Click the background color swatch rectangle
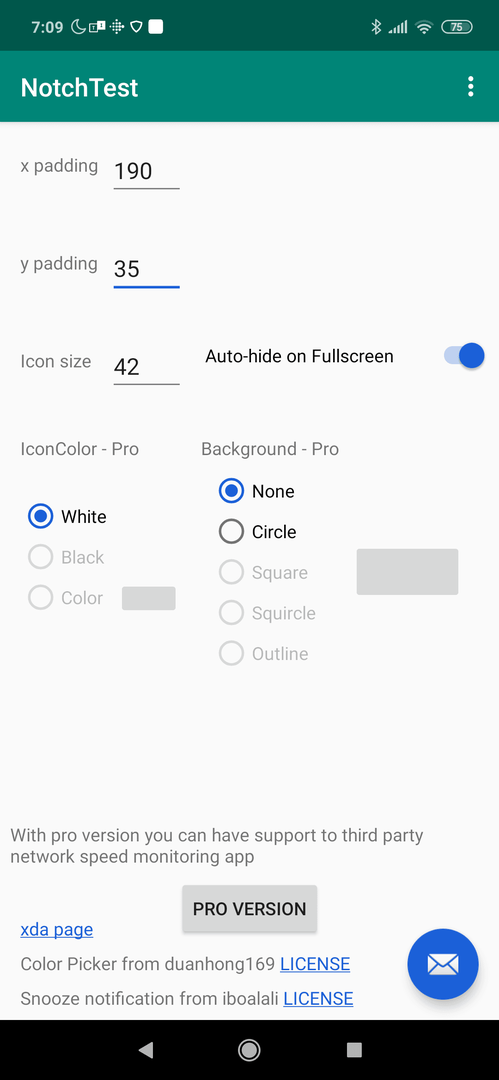This screenshot has width=499, height=1080. tap(407, 572)
